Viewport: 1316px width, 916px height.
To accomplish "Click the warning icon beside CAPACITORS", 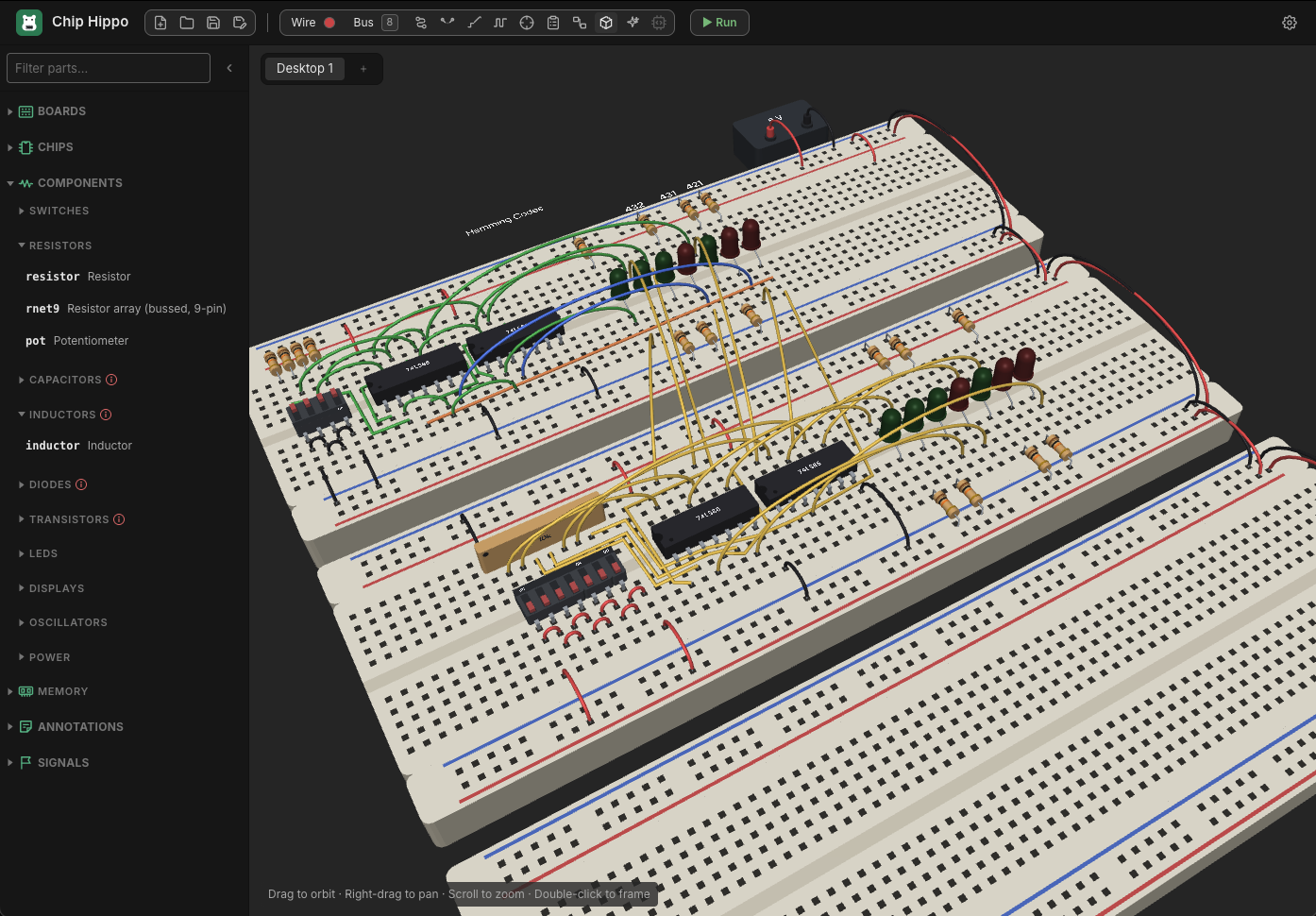I will pyautogui.click(x=111, y=380).
